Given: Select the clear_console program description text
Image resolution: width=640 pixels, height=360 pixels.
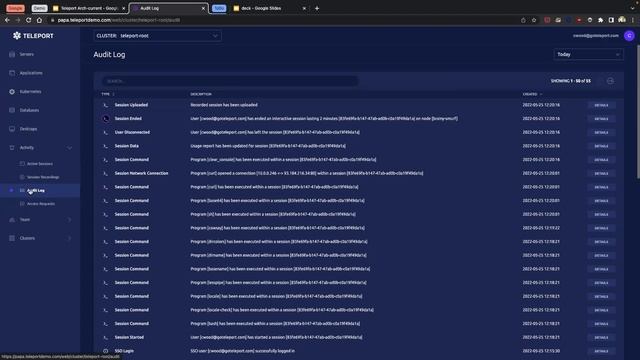Looking at the screenshot, I should [x=283, y=160].
